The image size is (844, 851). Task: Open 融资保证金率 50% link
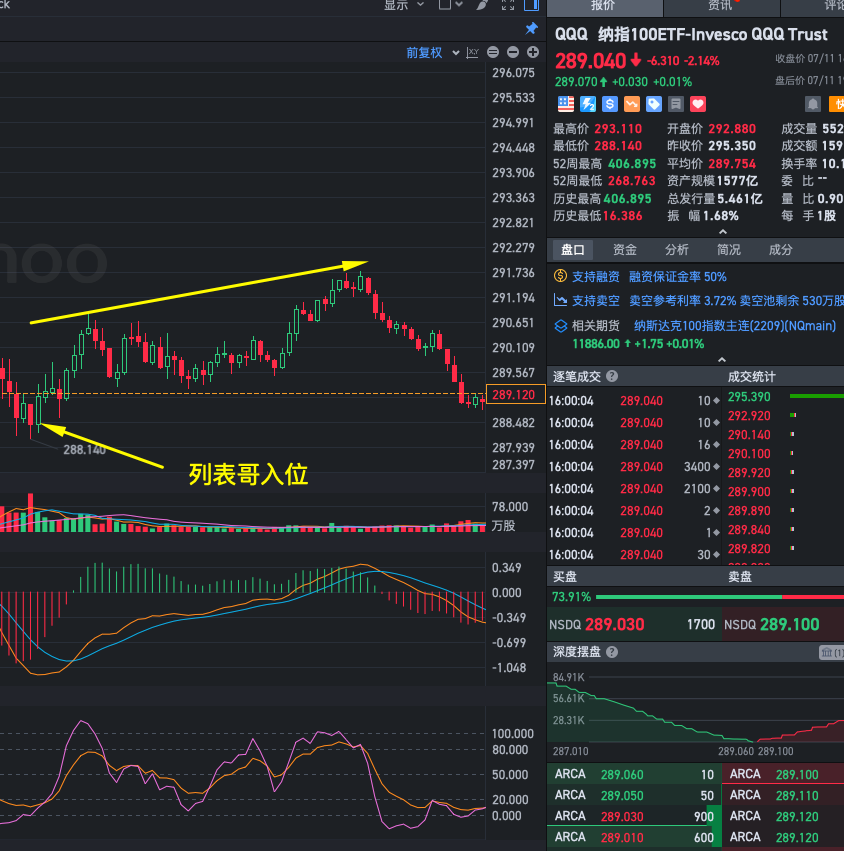click(677, 277)
